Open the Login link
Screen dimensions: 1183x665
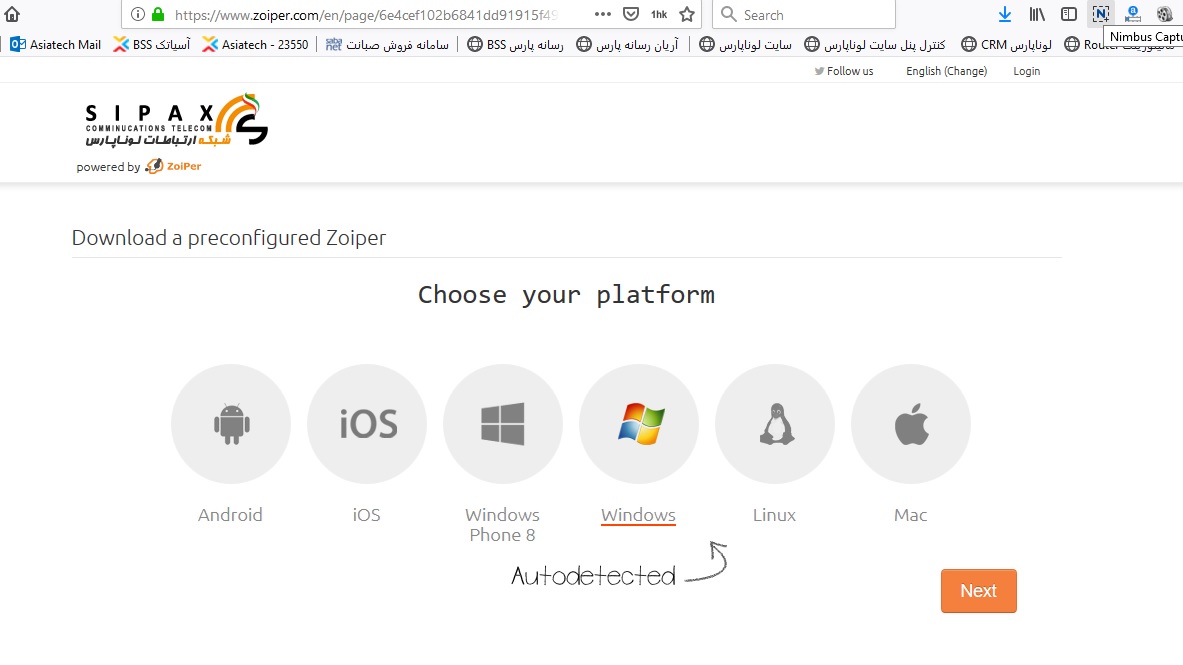click(1026, 71)
